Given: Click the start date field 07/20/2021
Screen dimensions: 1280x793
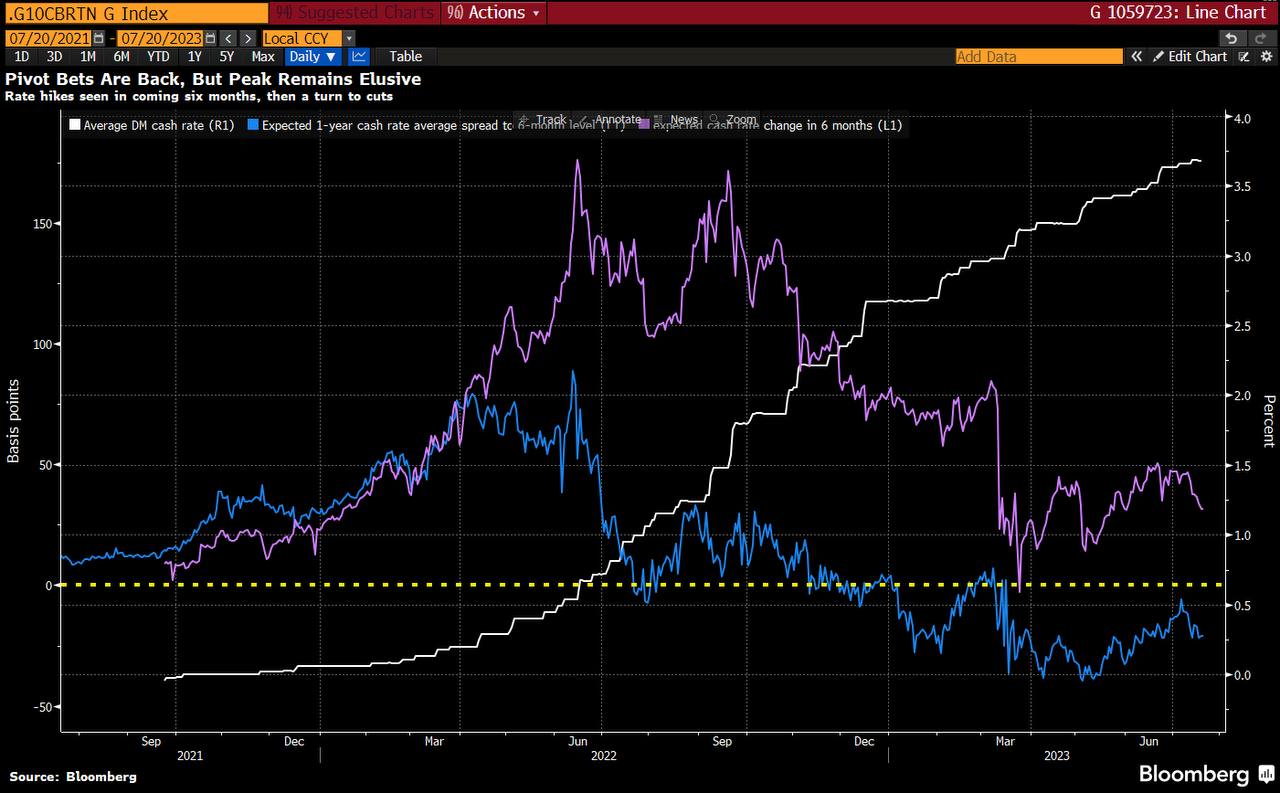Looking at the screenshot, I should 49,38.
